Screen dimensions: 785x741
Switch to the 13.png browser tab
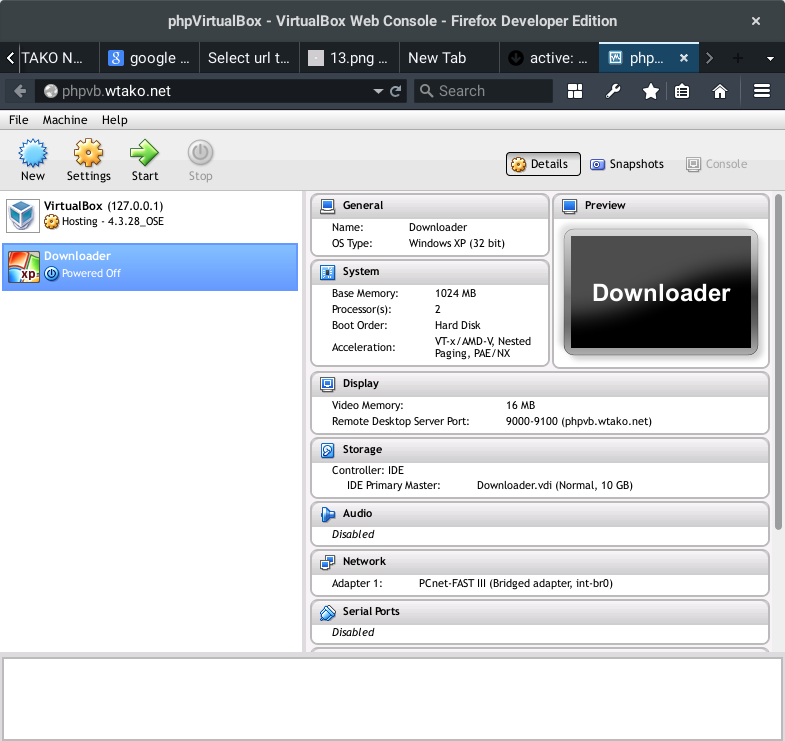coord(349,58)
